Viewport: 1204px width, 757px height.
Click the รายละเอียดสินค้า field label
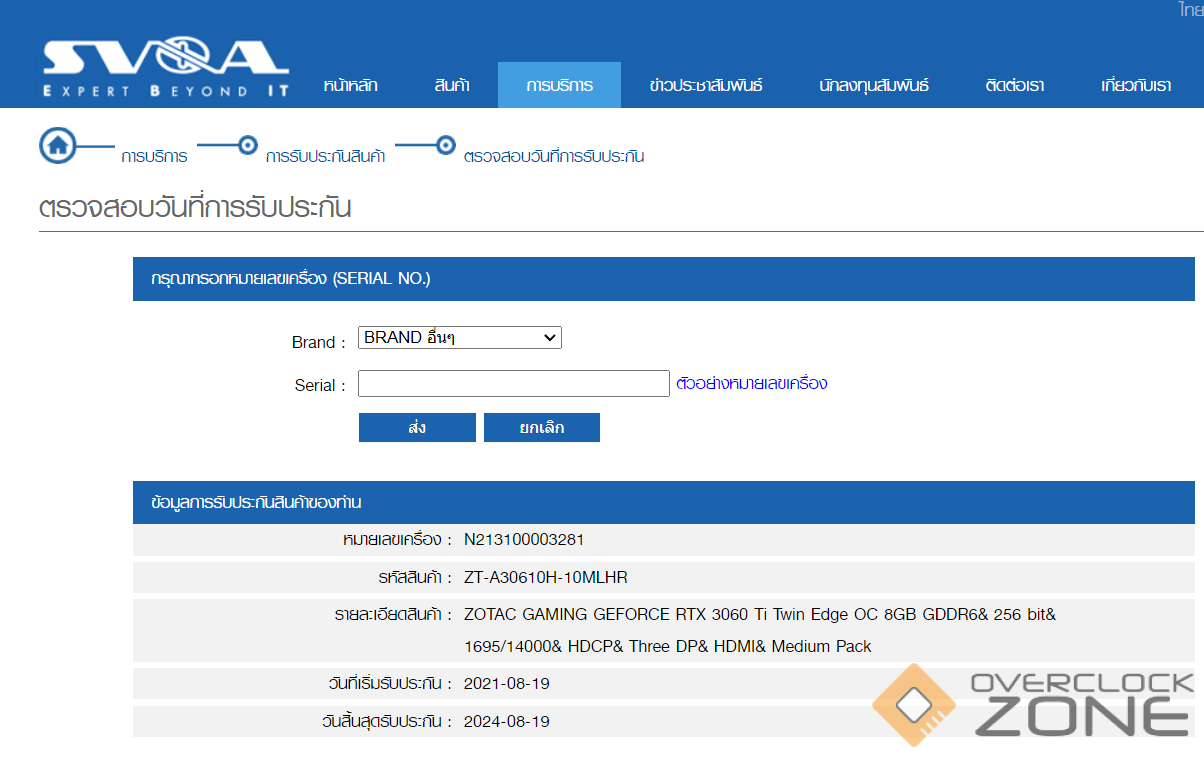(394, 614)
